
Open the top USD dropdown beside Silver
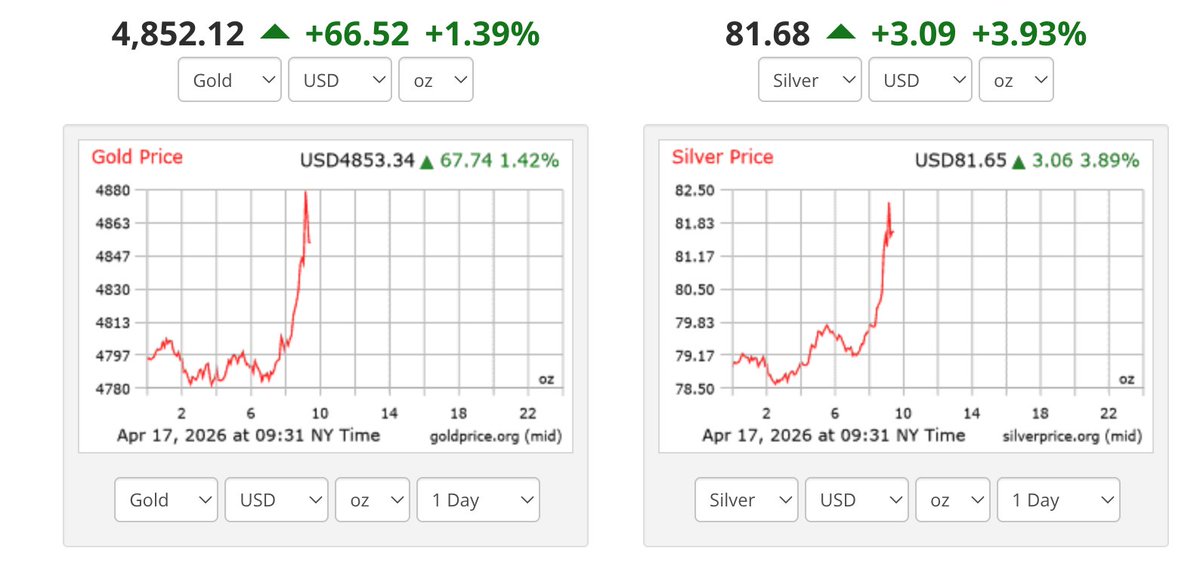click(x=920, y=80)
